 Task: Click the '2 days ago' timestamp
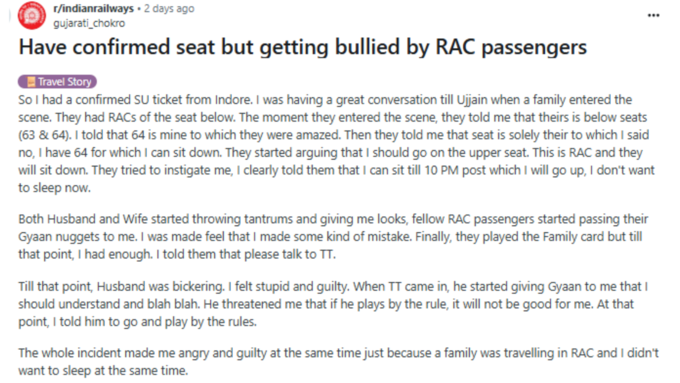[x=169, y=9]
